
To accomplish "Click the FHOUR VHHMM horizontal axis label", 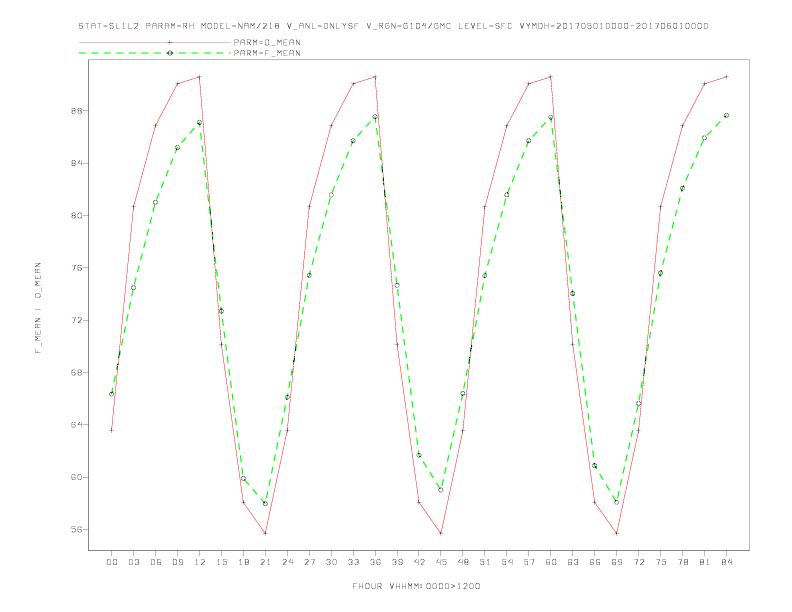I will [x=416, y=586].
